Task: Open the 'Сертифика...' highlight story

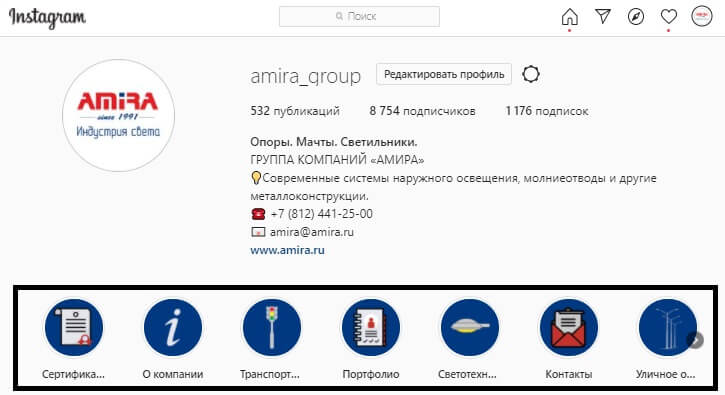Action: pos(74,327)
